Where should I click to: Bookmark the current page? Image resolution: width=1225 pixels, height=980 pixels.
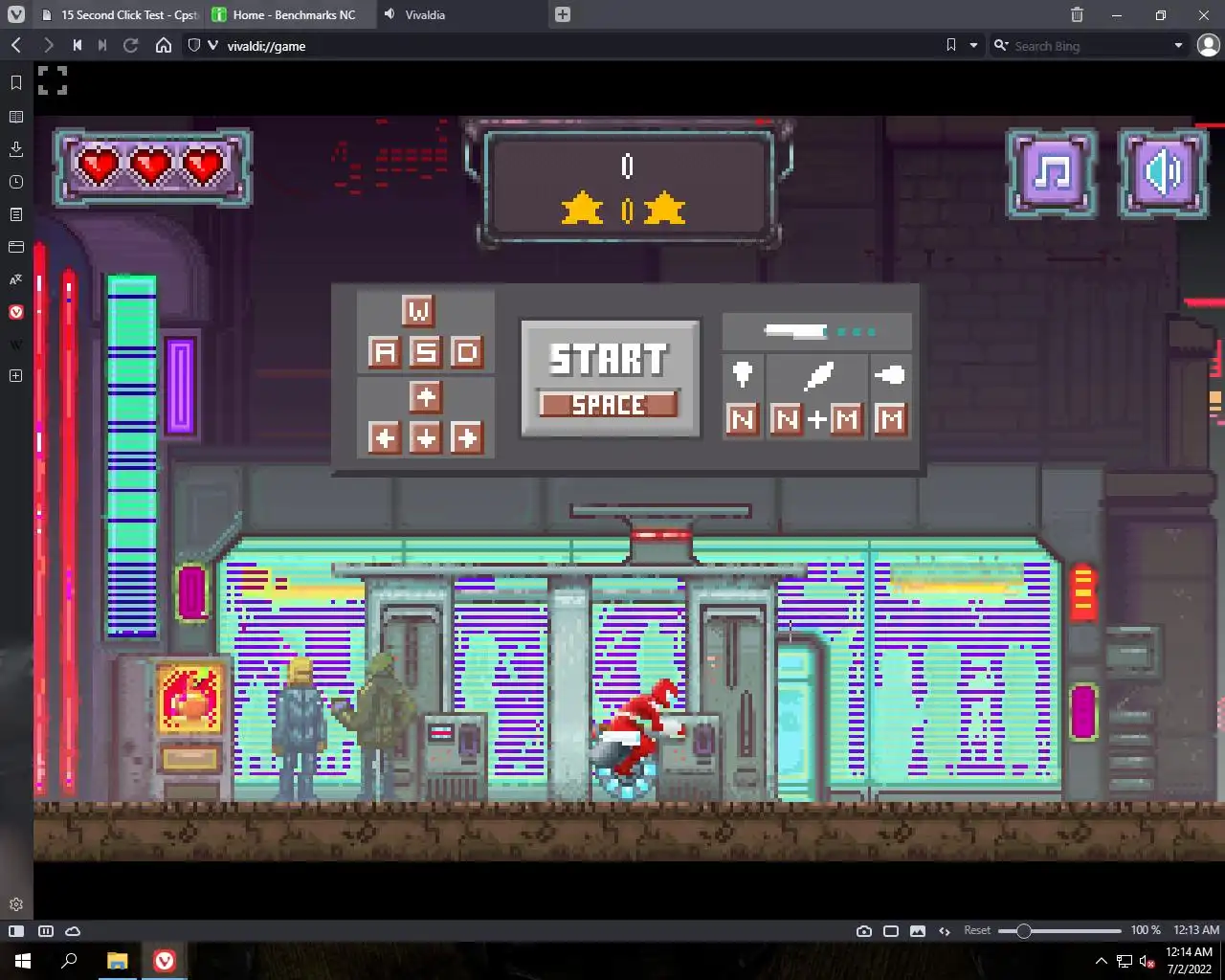coord(950,45)
